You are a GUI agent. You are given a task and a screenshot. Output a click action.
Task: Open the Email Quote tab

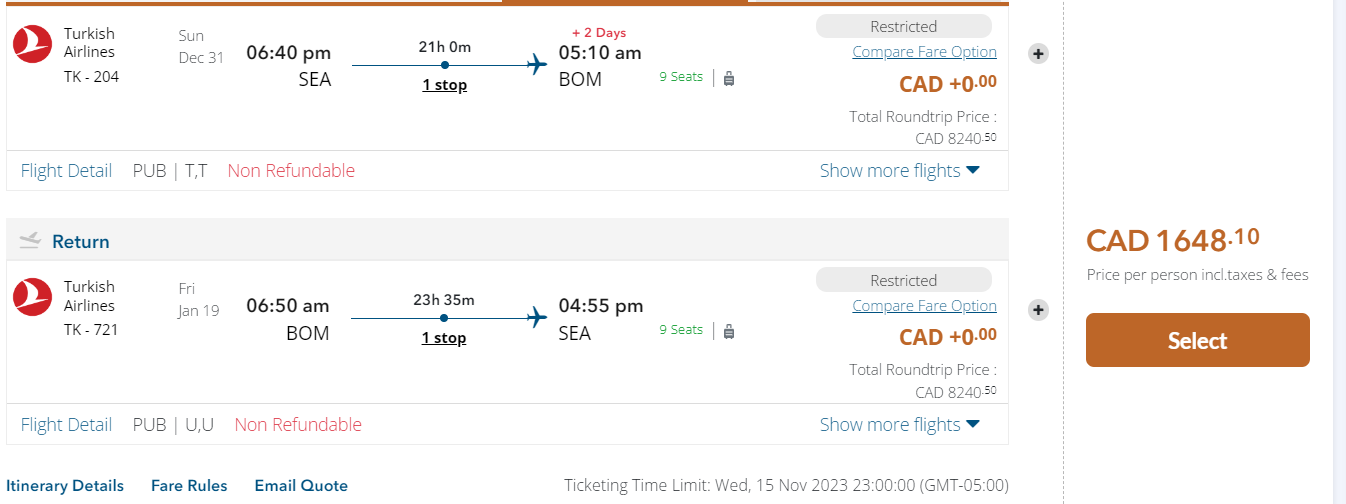pos(301,486)
